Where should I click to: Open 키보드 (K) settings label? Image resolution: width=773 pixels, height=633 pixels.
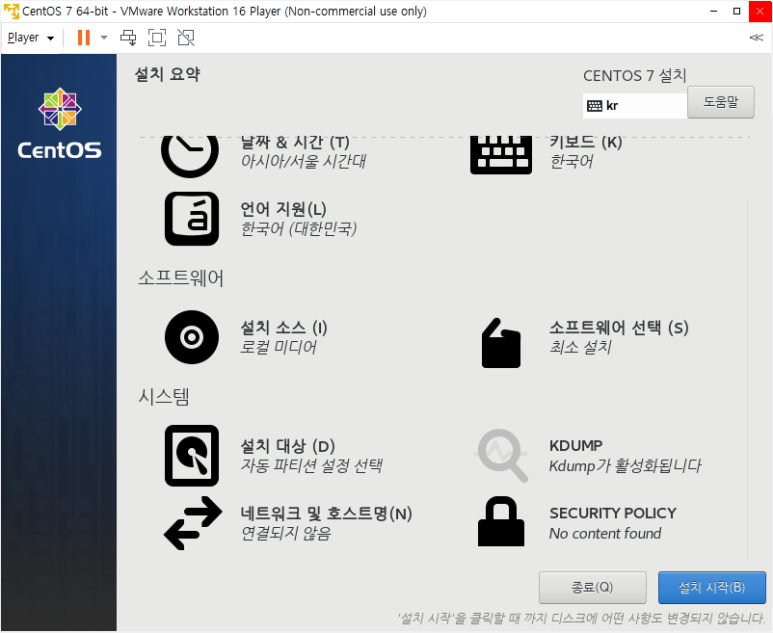pyautogui.click(x=586, y=142)
